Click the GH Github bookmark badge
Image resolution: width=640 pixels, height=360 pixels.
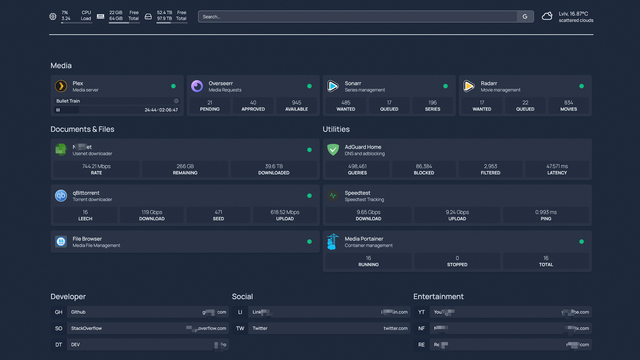58,312
